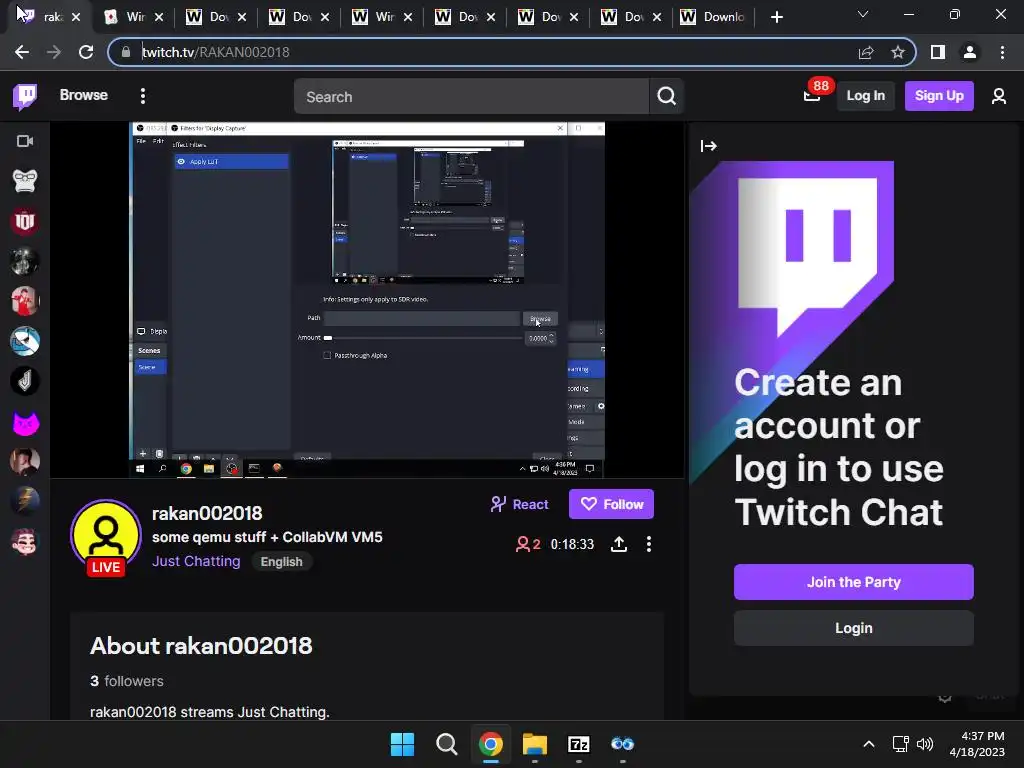
Task: Open File Explorer from taskbar
Action: (x=535, y=744)
